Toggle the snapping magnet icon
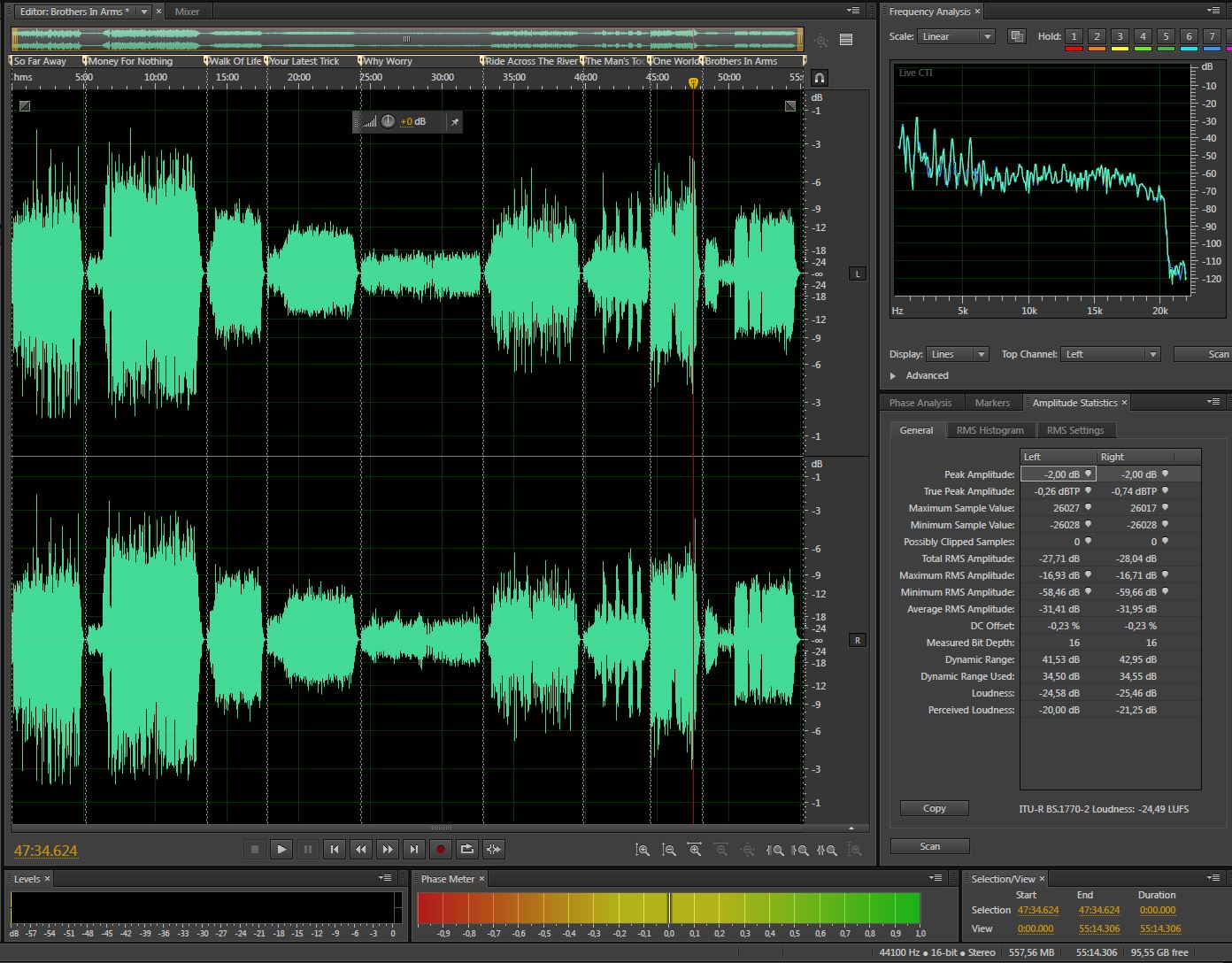Viewport: 1232px width, 963px height. pyautogui.click(x=820, y=78)
